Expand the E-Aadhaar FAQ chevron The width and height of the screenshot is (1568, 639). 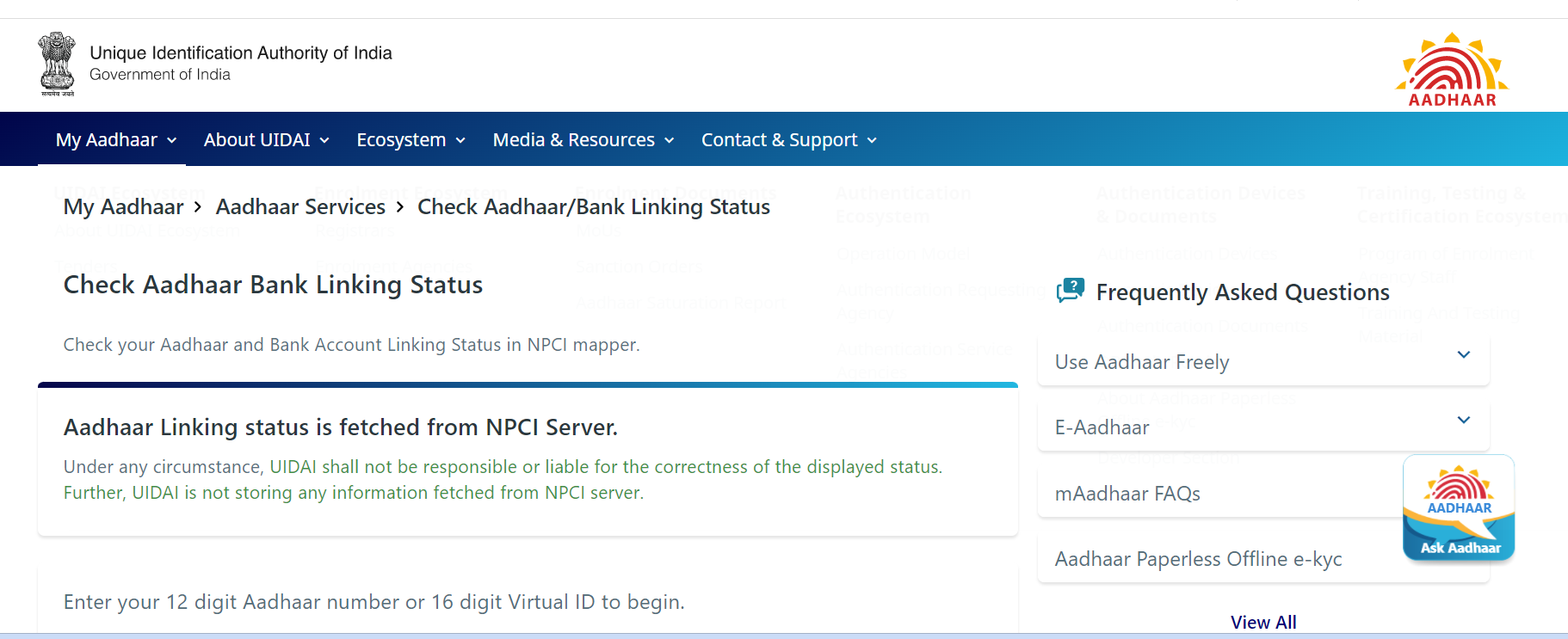[x=1463, y=421]
